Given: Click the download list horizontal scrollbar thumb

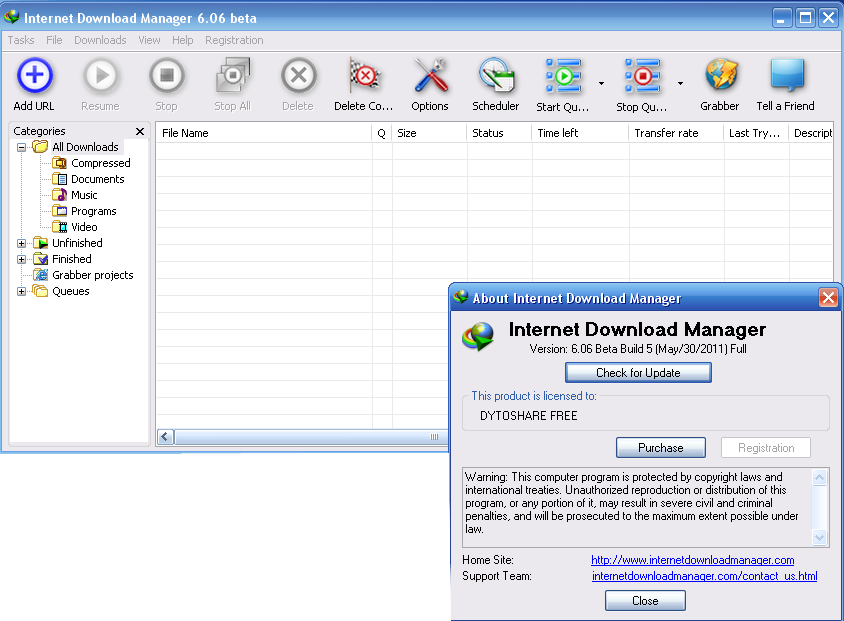Looking at the screenshot, I should [x=312, y=437].
